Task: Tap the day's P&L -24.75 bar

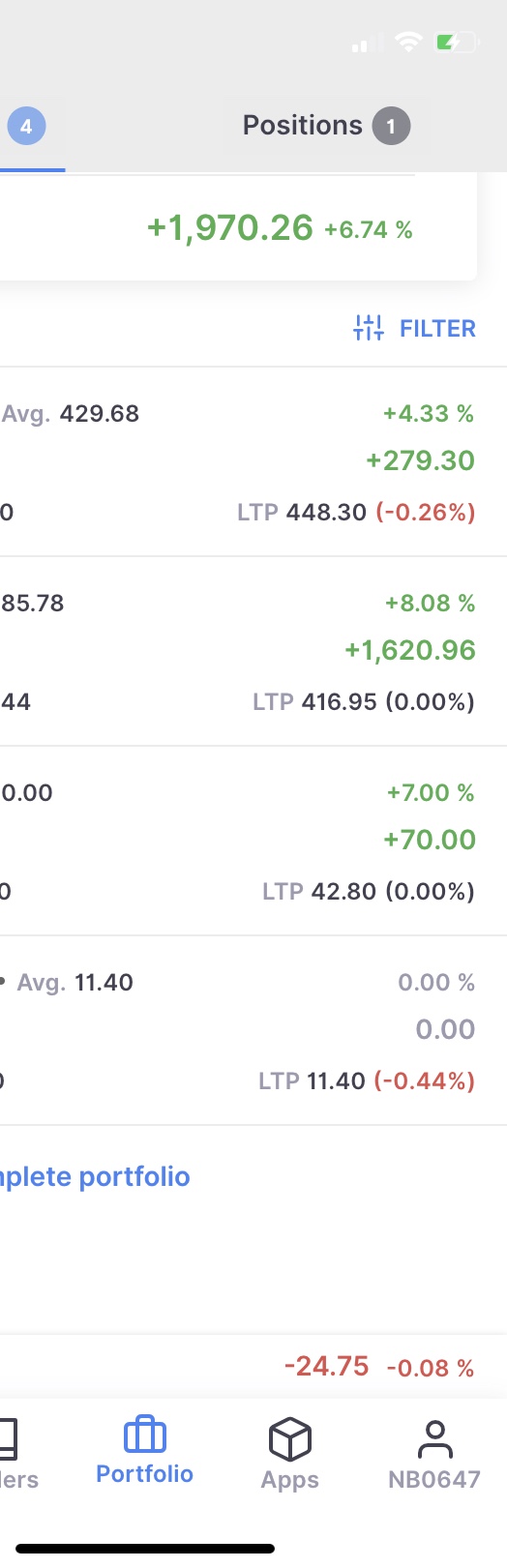Action: 253,1367
